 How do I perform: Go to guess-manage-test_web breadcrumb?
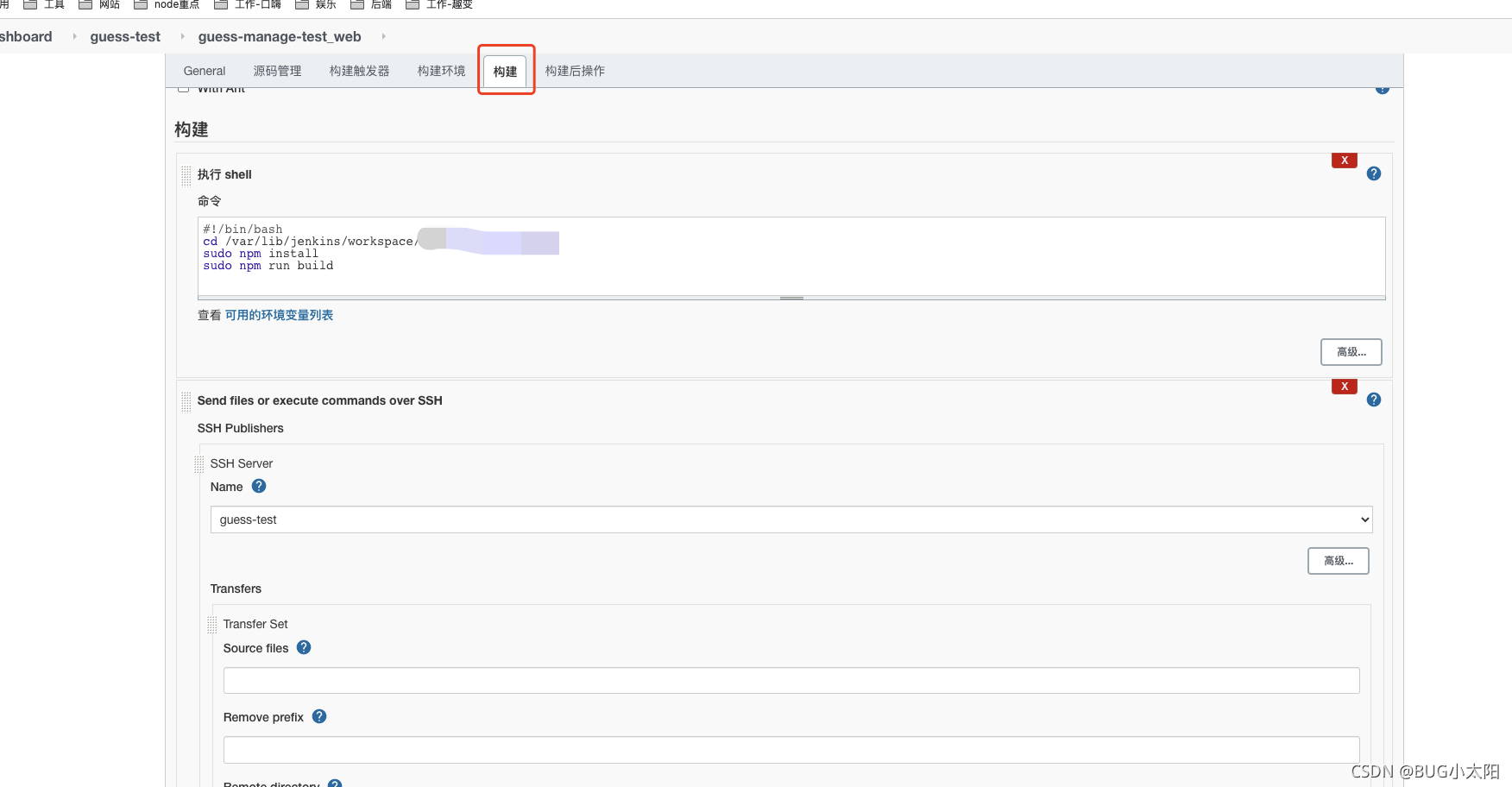point(280,36)
